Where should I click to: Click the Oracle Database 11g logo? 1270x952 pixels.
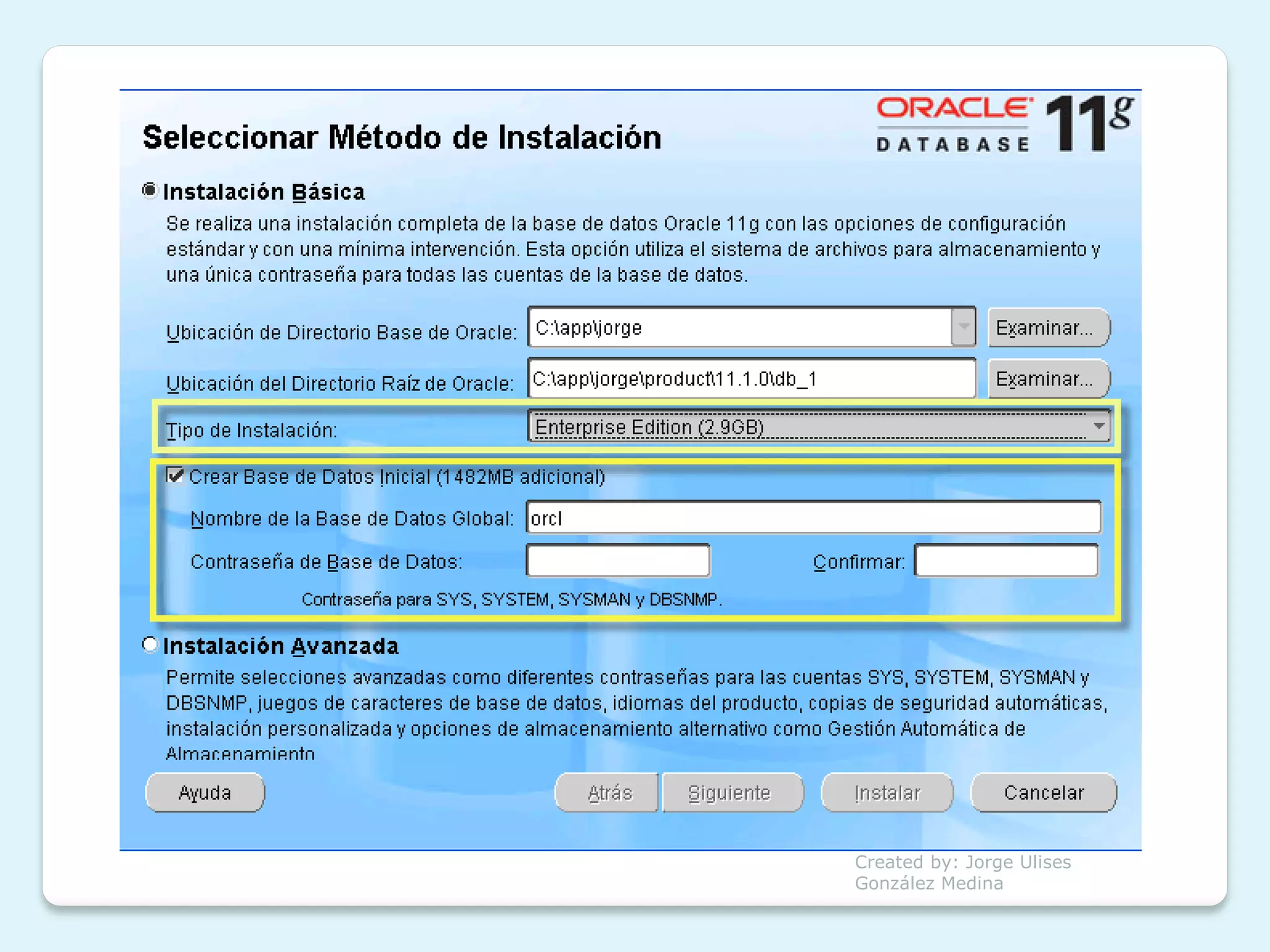coord(1005,123)
